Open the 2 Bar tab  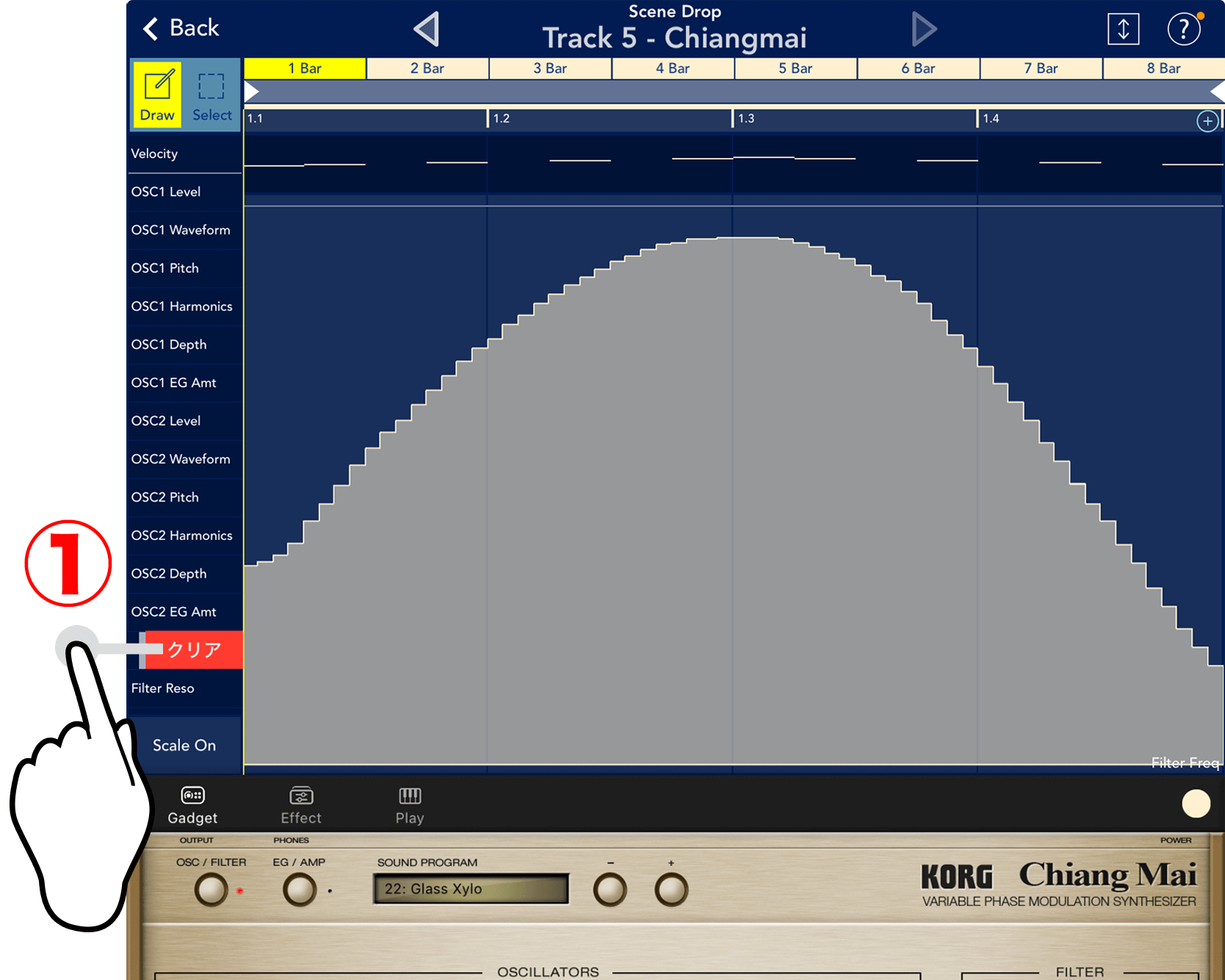(x=427, y=68)
